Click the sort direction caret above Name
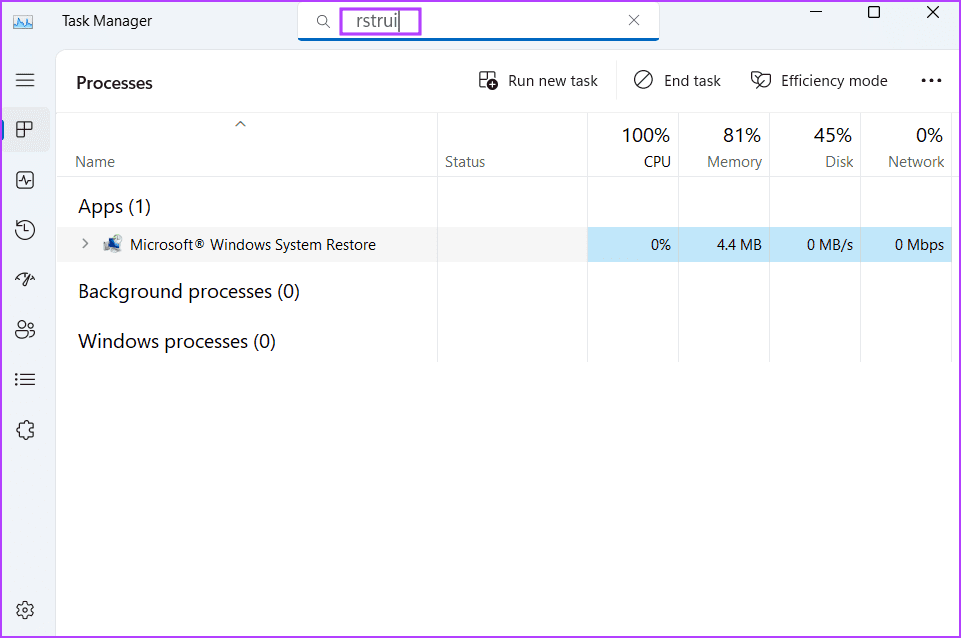 pyautogui.click(x=240, y=124)
